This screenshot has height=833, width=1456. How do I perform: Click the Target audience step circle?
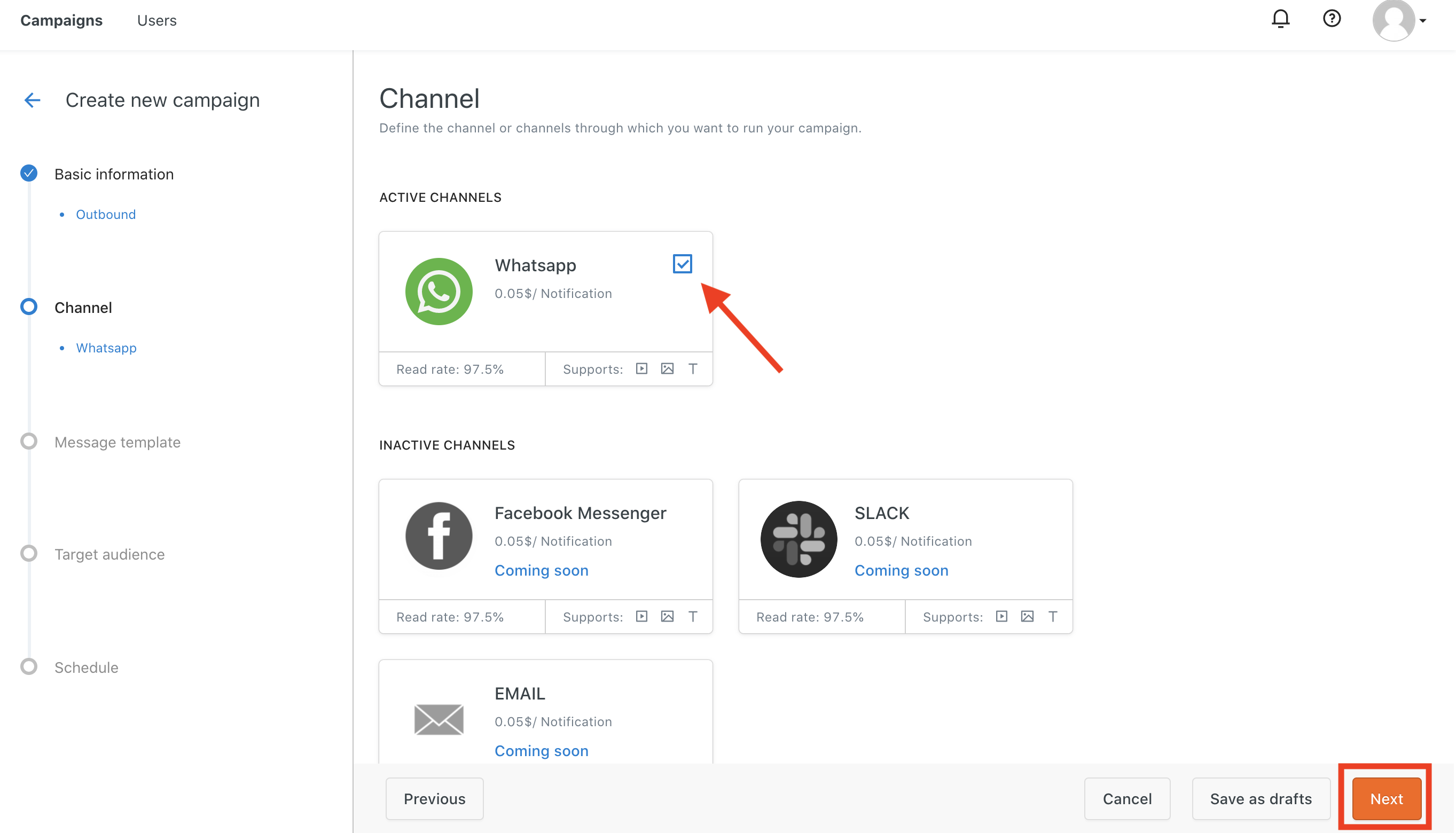(29, 553)
